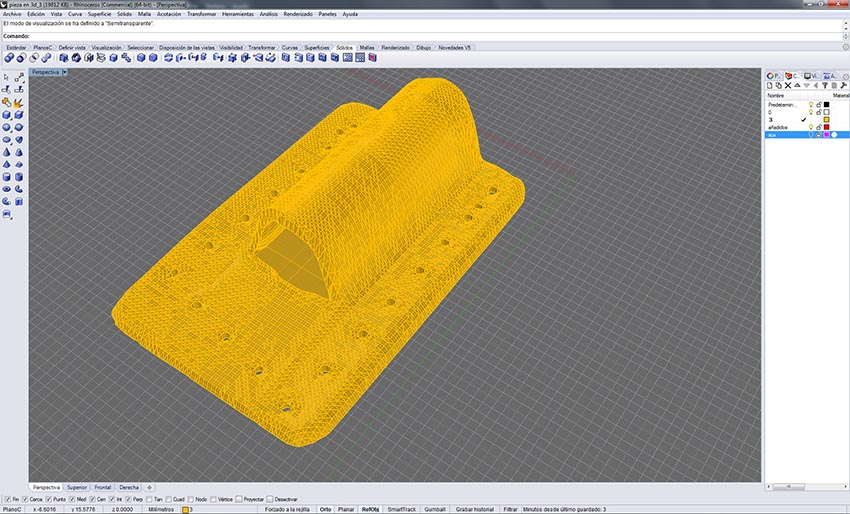Toggle Planar mode in status bar

click(346, 510)
